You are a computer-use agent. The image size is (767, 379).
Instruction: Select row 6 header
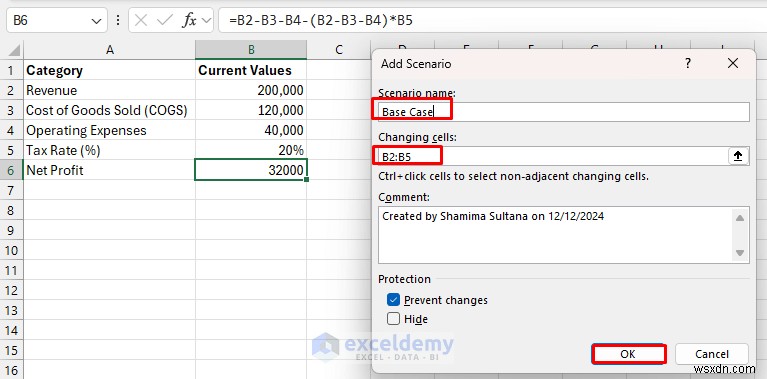(x=11, y=170)
